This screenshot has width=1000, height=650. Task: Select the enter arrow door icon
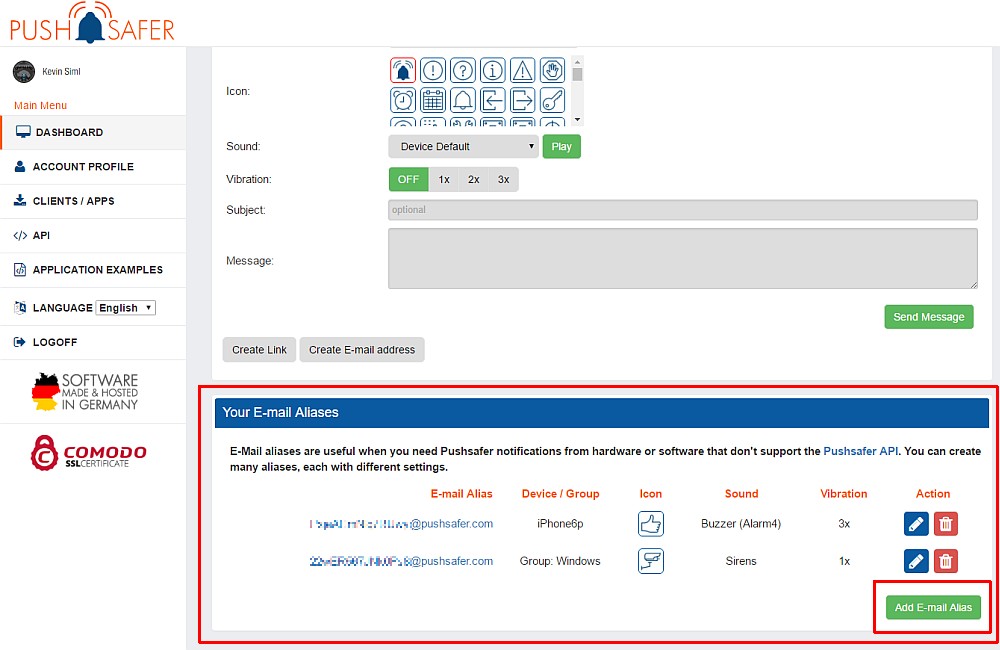pyautogui.click(x=492, y=100)
